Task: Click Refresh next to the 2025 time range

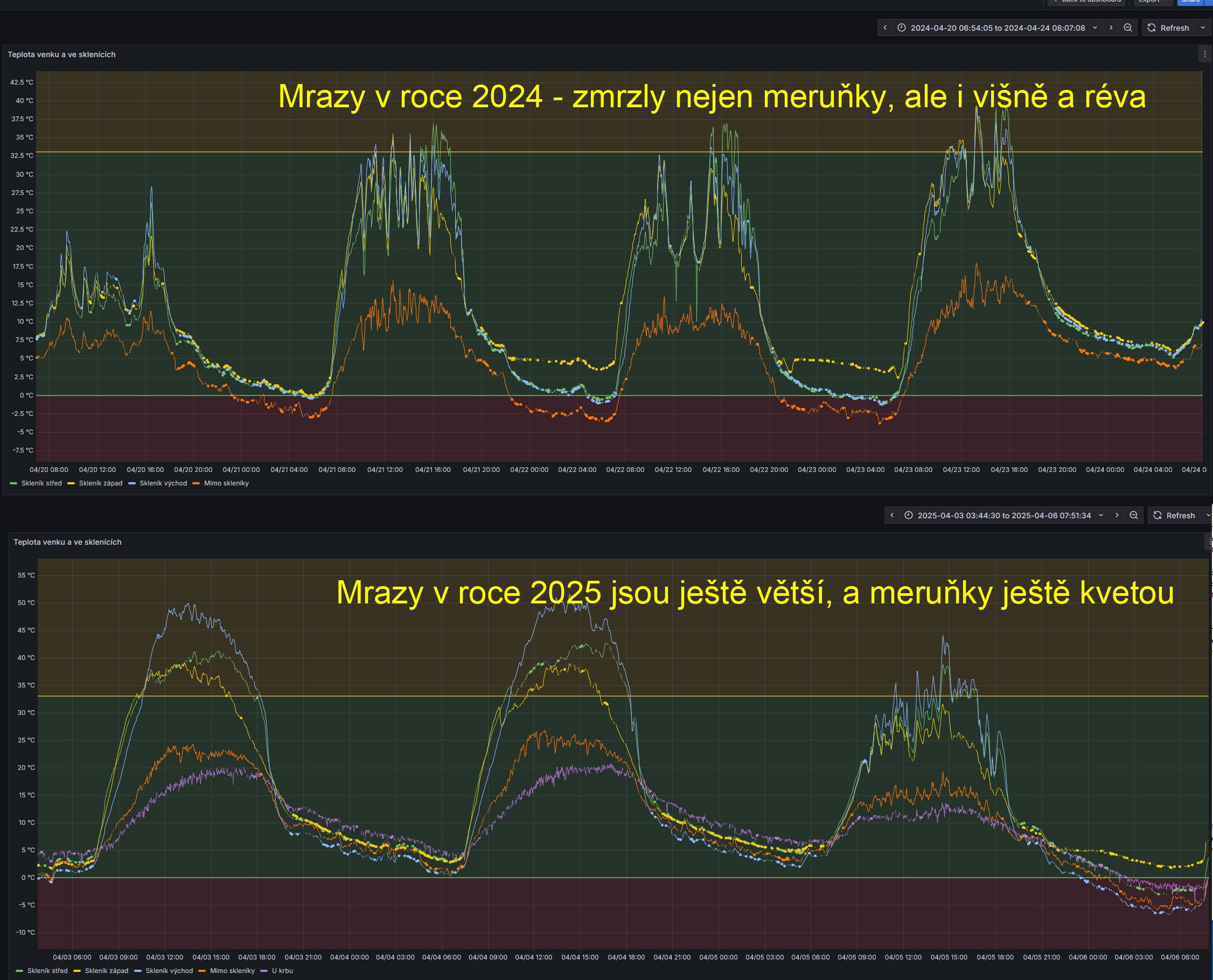Action: point(1174,516)
